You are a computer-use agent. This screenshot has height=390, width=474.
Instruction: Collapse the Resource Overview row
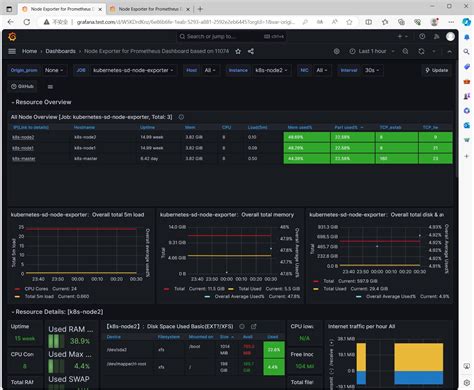[x=41, y=102]
